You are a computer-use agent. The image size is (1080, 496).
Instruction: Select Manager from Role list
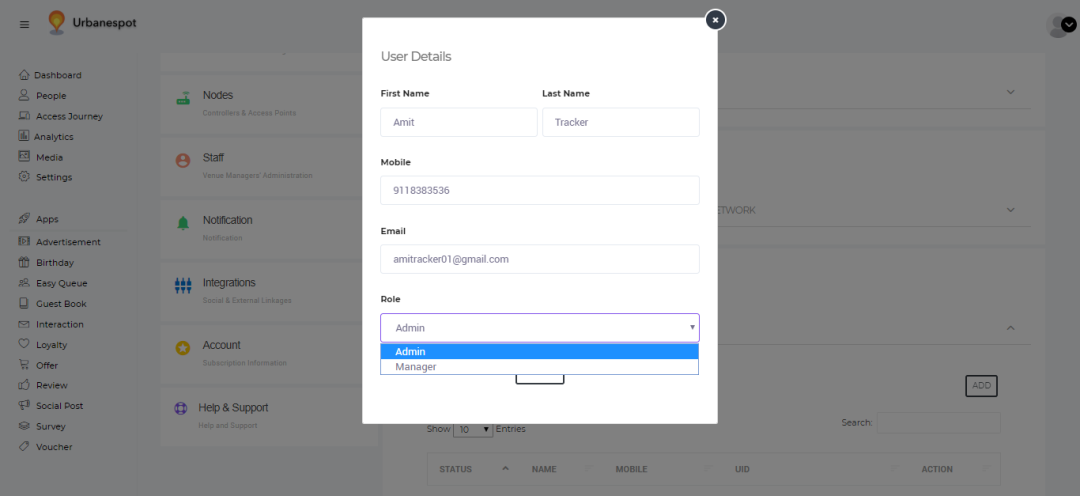540,366
